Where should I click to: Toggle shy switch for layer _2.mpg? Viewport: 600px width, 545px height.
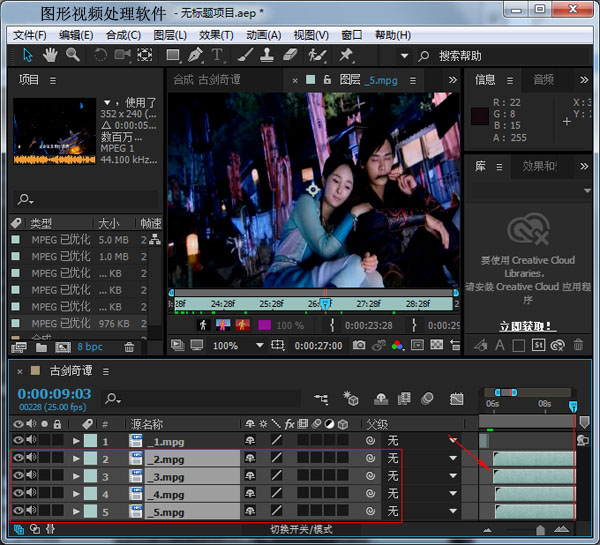point(250,458)
